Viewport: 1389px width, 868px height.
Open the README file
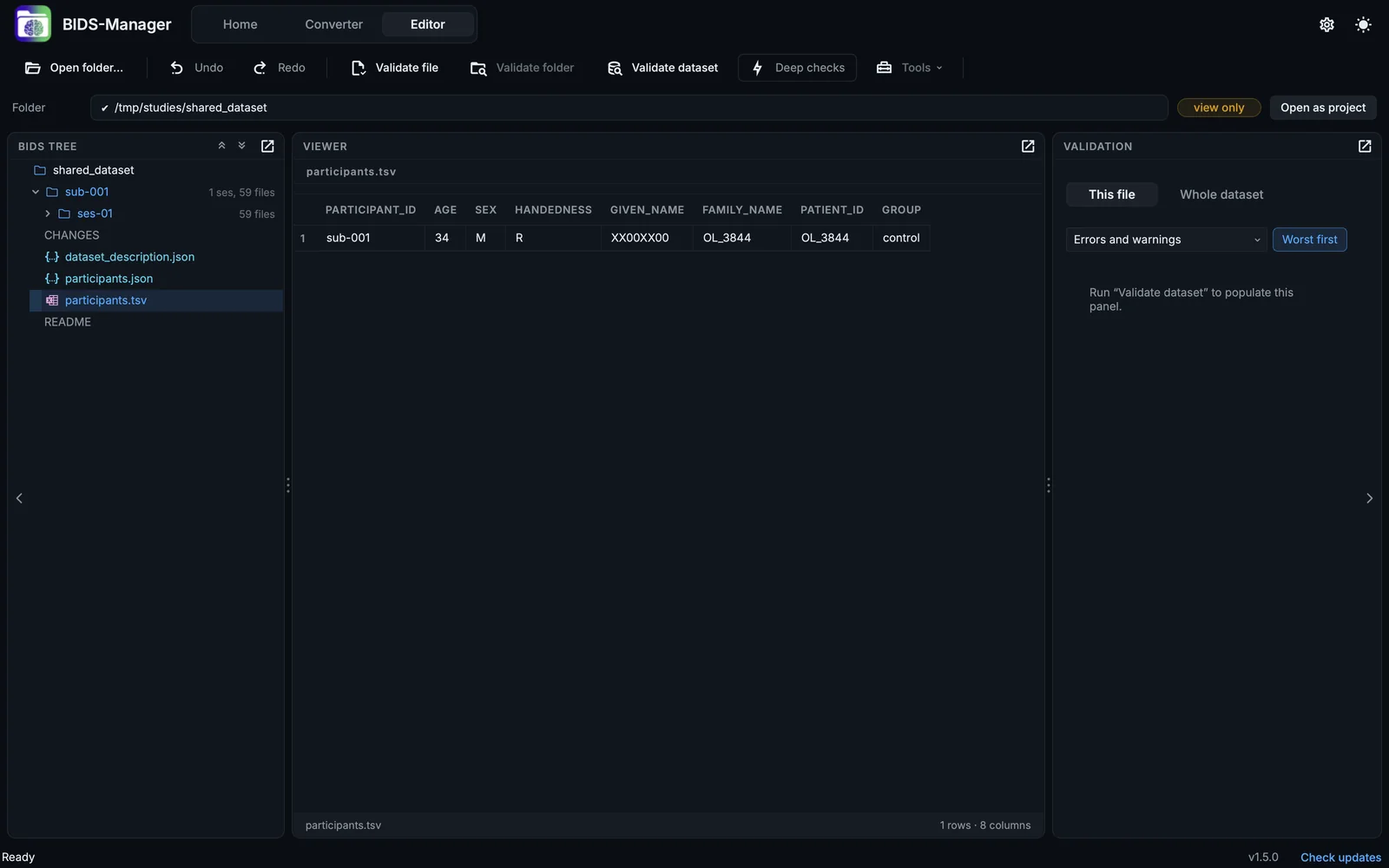click(68, 322)
